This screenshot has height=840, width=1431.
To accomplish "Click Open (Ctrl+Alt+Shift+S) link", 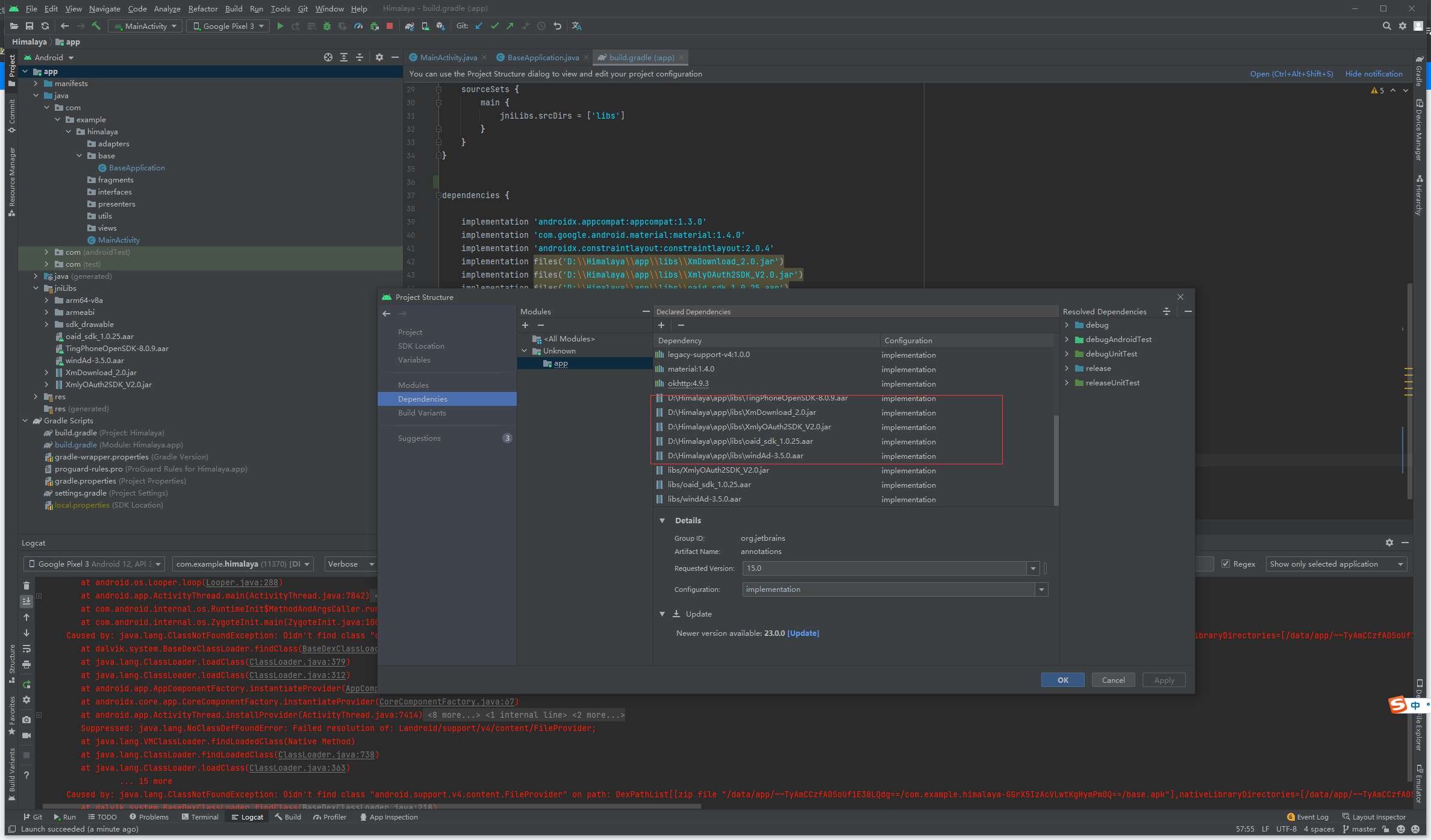I will click(1291, 73).
